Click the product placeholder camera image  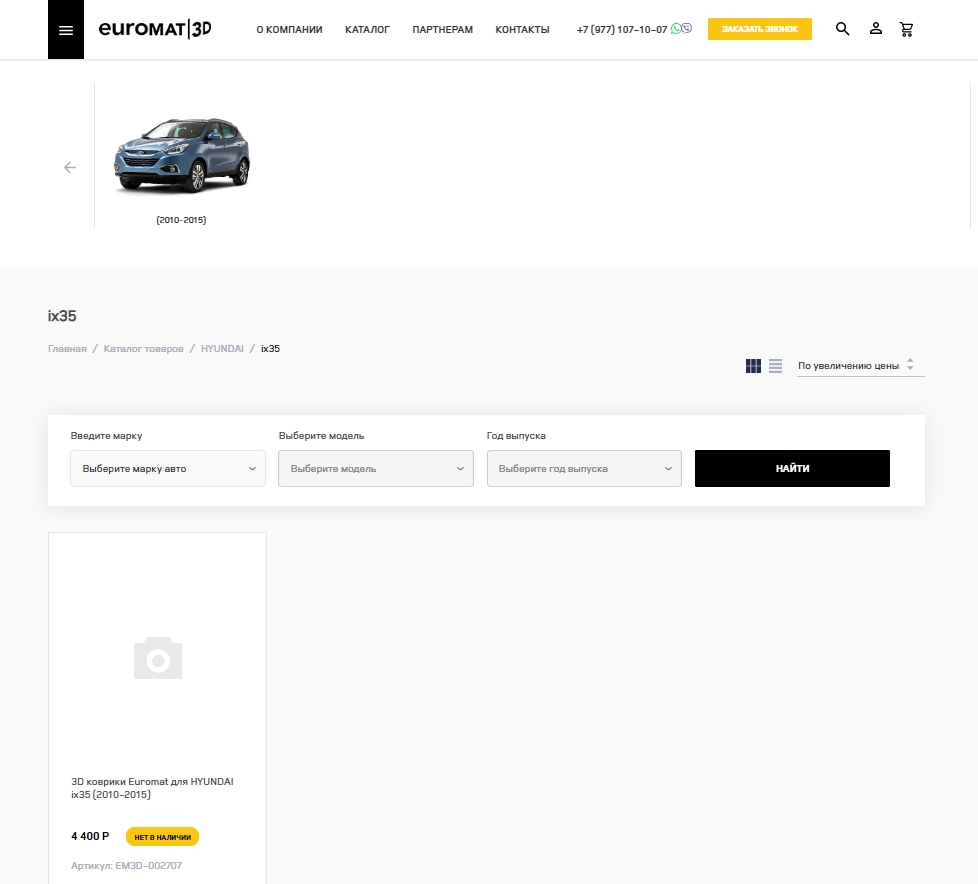click(158, 658)
